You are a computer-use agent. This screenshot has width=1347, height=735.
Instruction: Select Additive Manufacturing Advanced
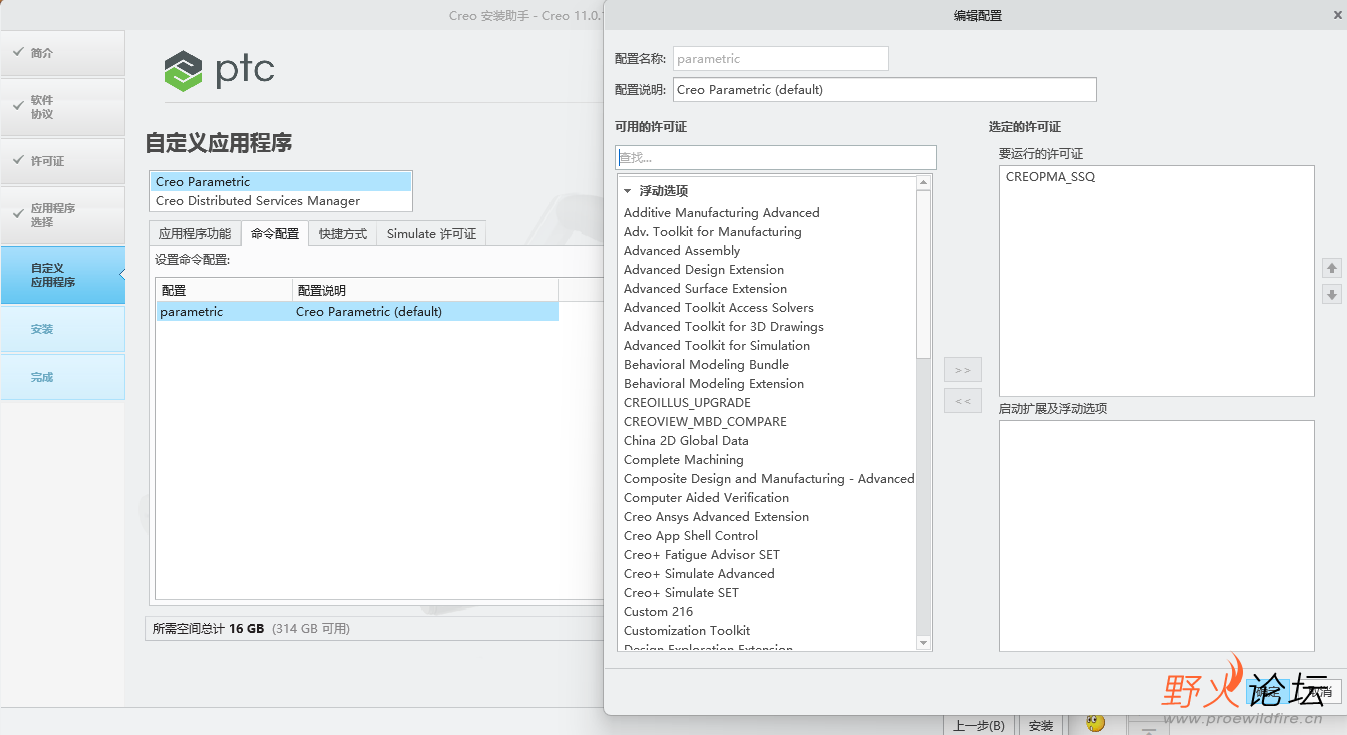coord(721,213)
